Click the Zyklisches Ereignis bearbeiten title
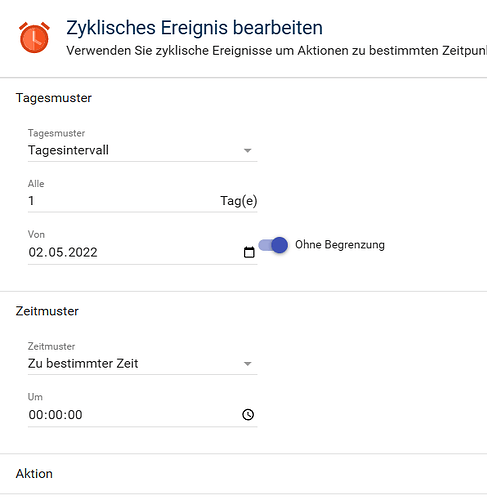487x500 pixels. tap(194, 28)
